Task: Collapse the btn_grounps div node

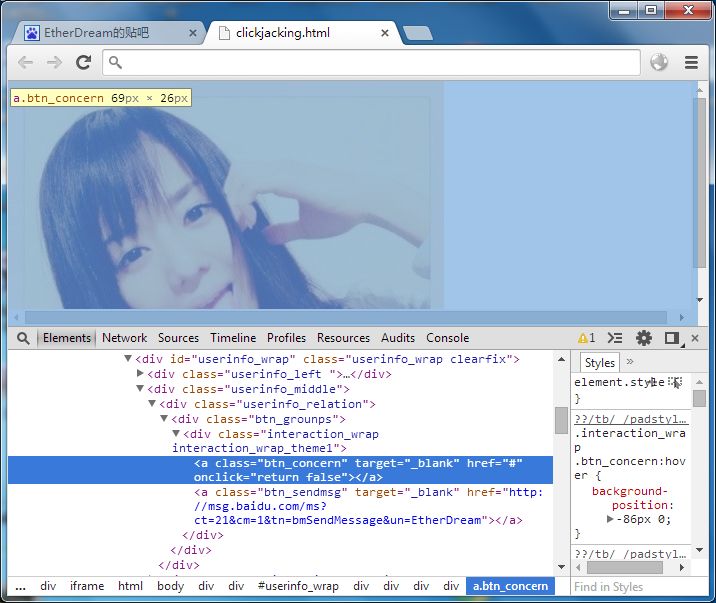Action: (x=164, y=419)
